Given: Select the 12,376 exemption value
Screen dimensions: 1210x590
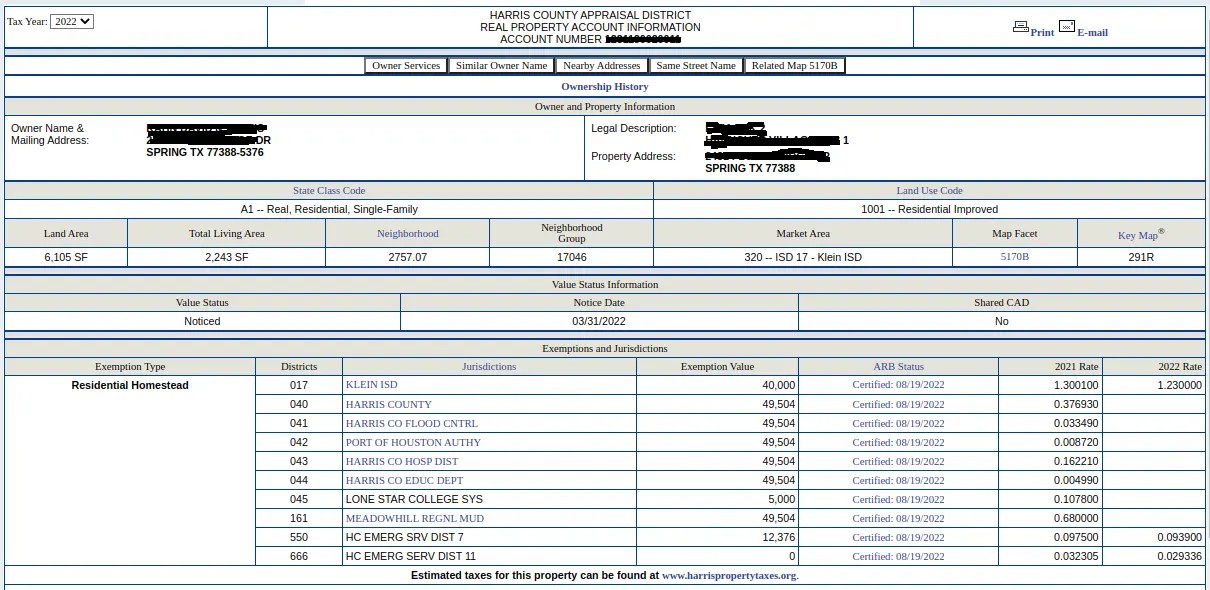Looking at the screenshot, I should click(779, 537).
